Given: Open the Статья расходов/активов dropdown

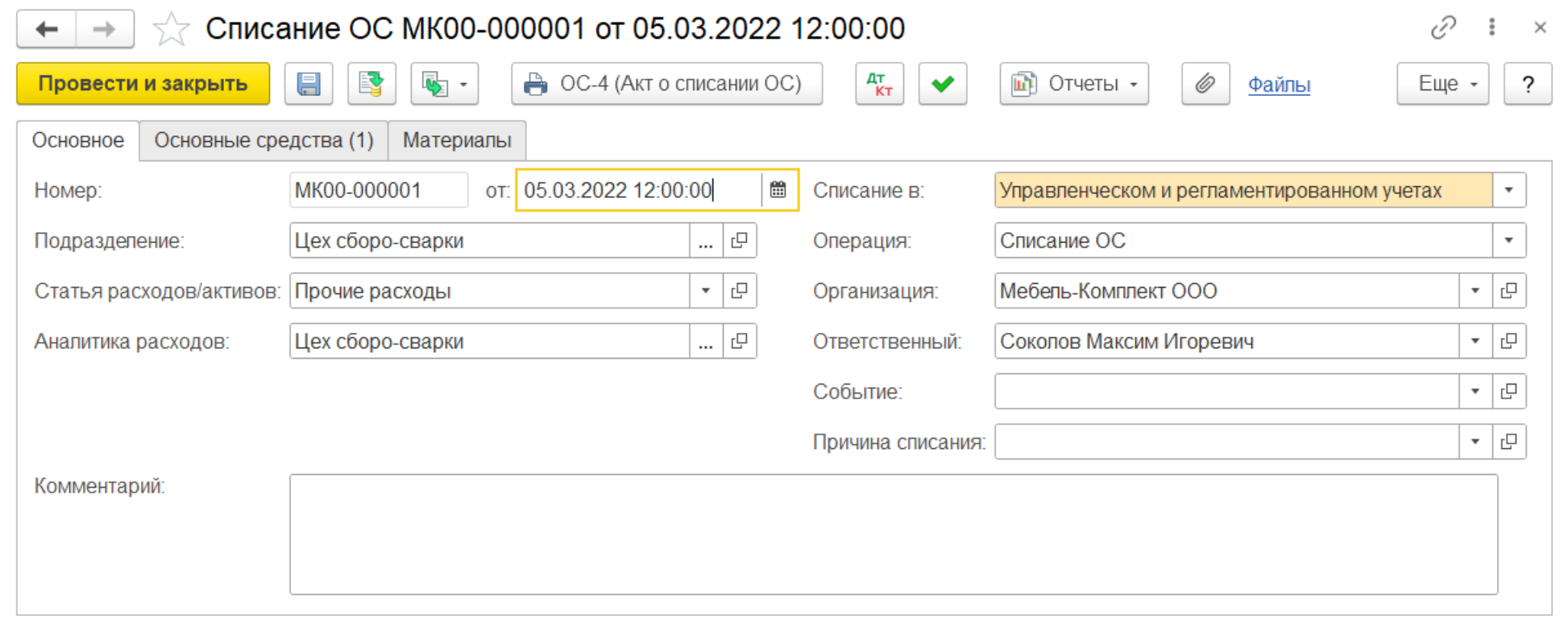Looking at the screenshot, I should tap(706, 291).
